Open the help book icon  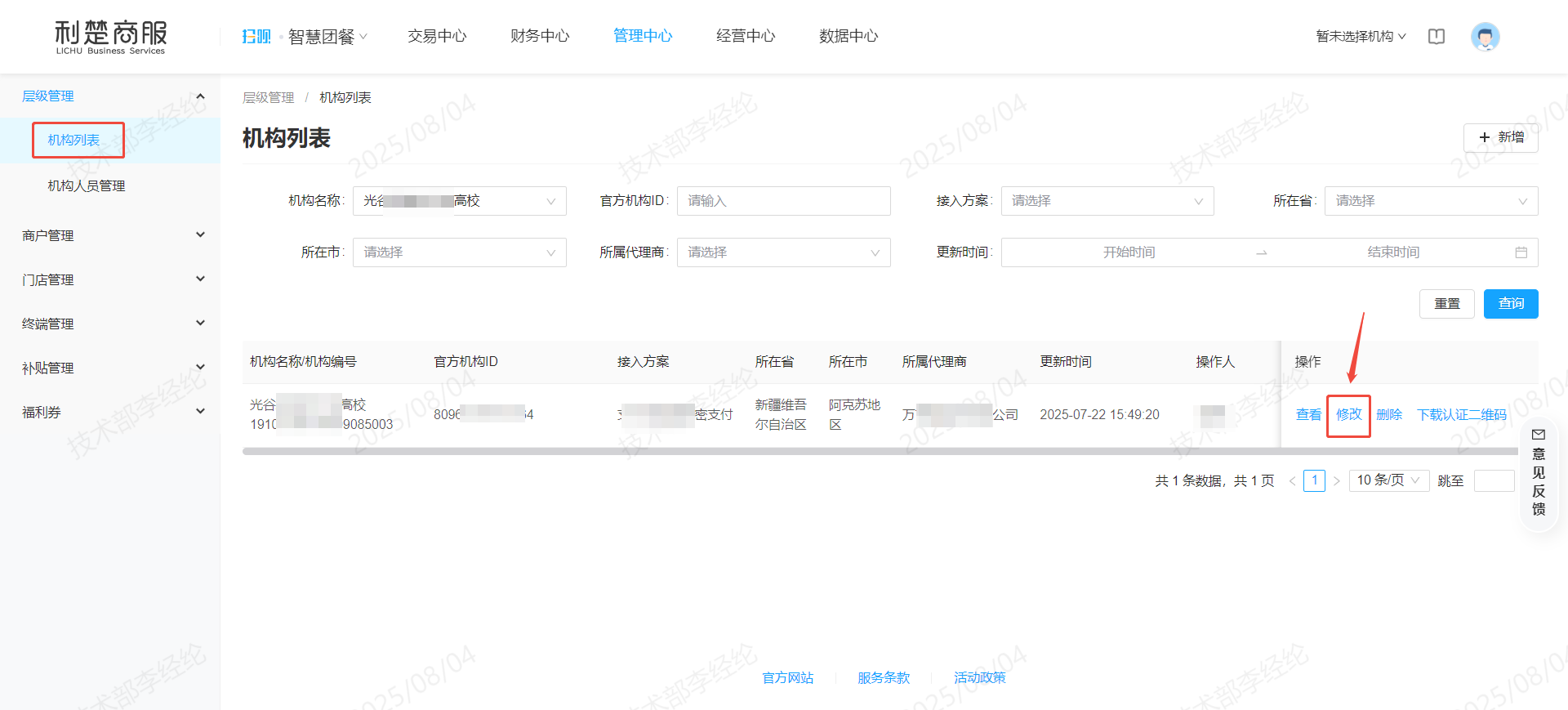point(1437,37)
